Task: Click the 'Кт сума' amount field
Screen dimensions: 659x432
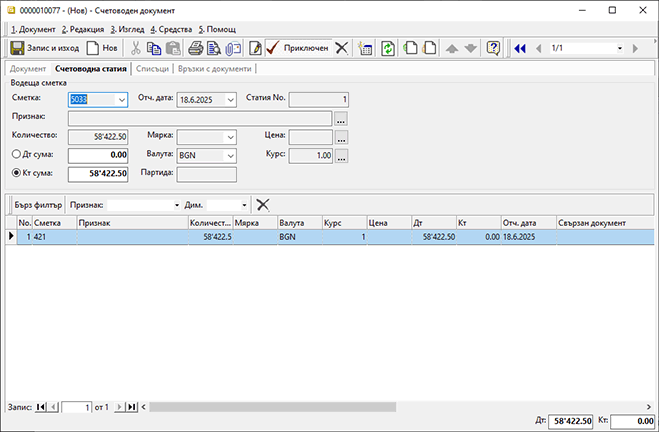Action: [x=98, y=174]
